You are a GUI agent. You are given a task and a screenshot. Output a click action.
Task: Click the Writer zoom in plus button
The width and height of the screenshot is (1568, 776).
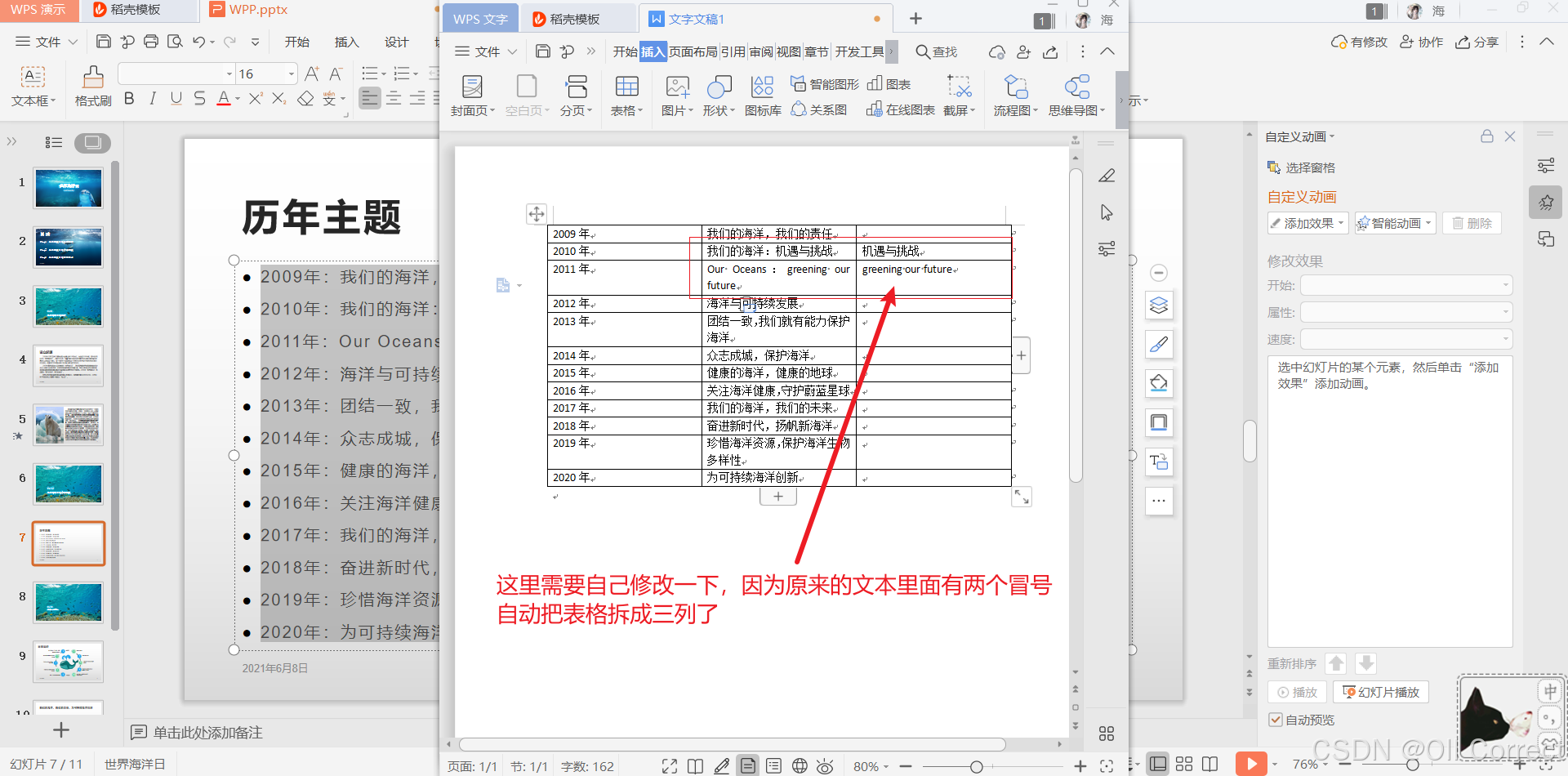click(1080, 766)
